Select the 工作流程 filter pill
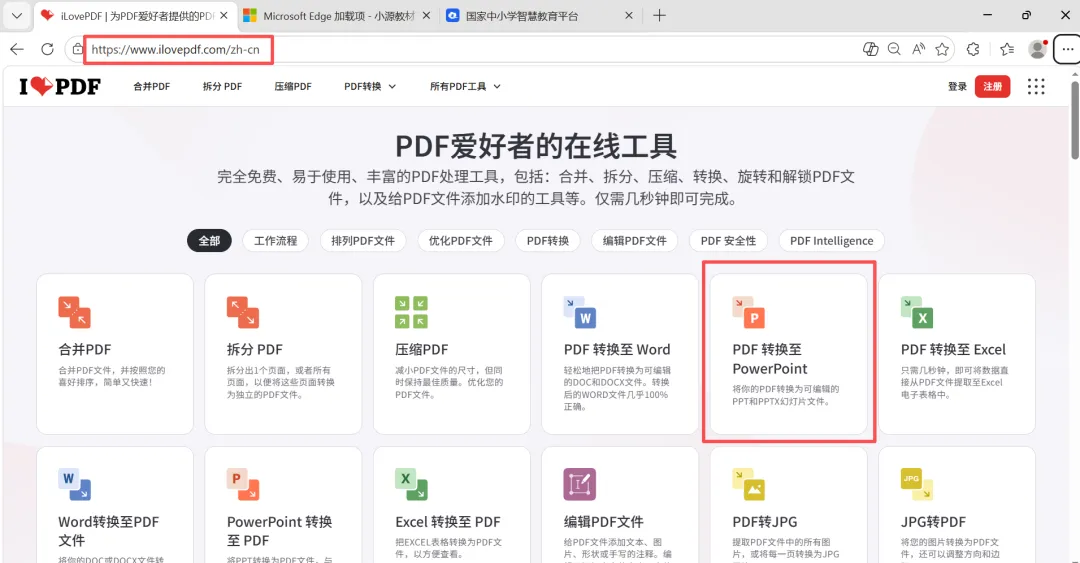This screenshot has width=1080, height=563. (276, 240)
